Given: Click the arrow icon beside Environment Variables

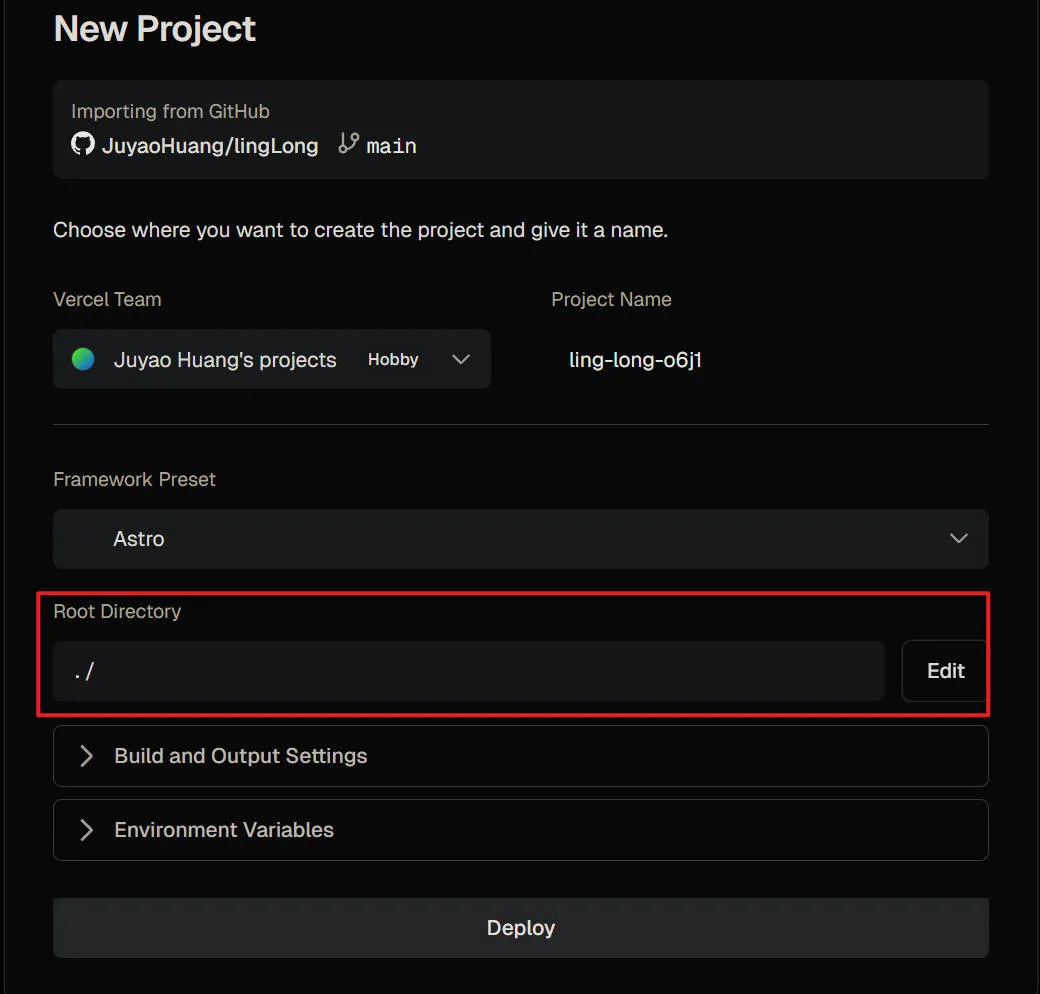Looking at the screenshot, I should pos(86,830).
